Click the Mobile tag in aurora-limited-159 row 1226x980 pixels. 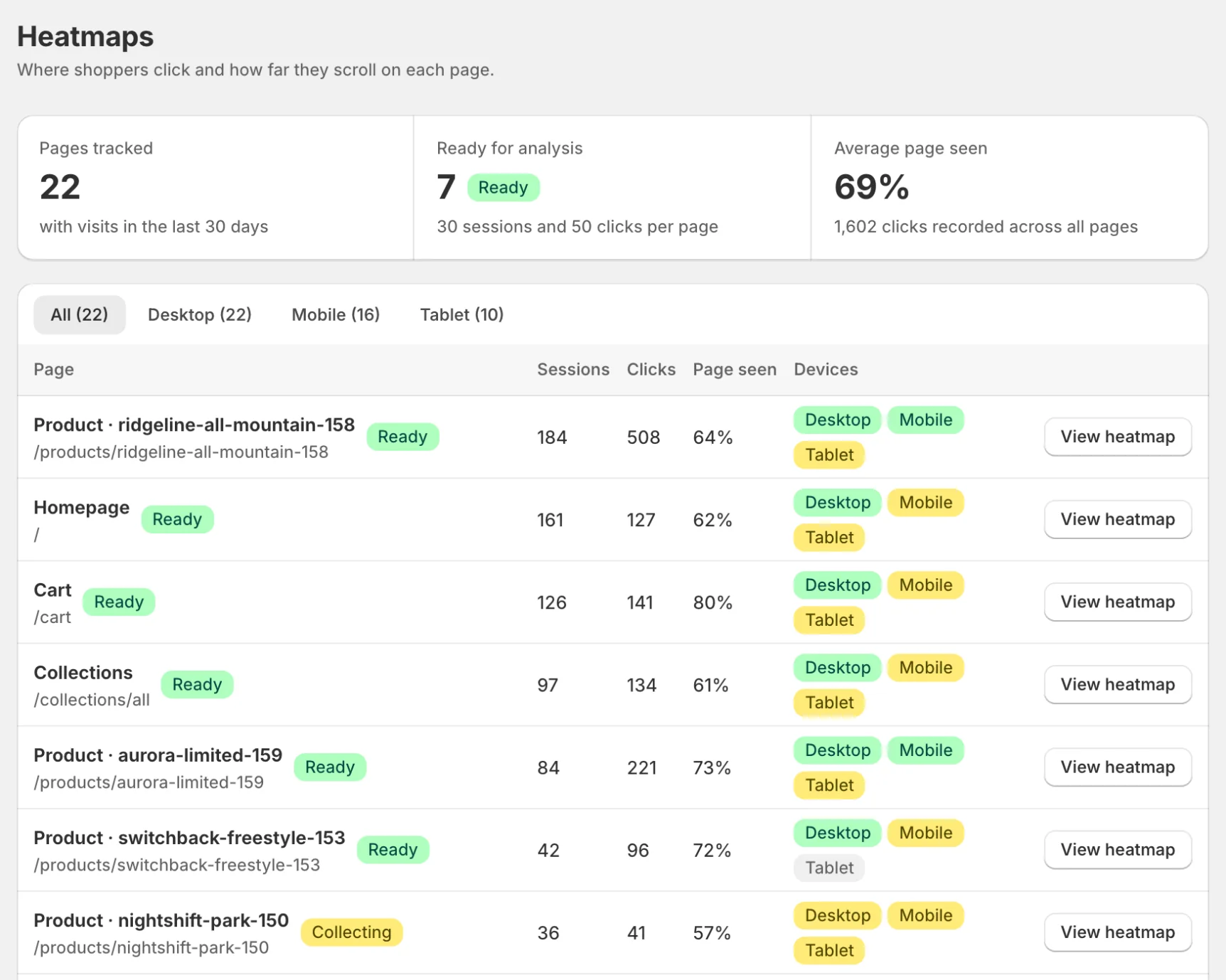925,750
